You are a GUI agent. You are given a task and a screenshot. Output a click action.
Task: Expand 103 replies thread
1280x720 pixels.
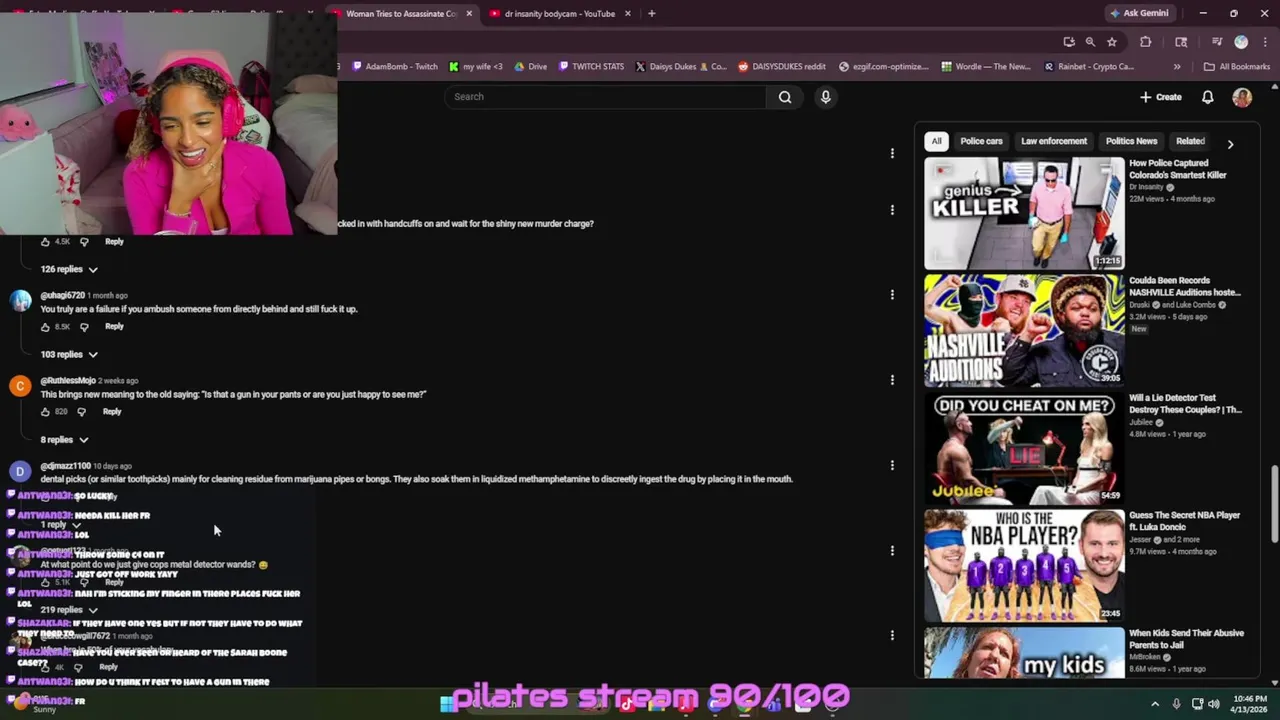point(69,354)
